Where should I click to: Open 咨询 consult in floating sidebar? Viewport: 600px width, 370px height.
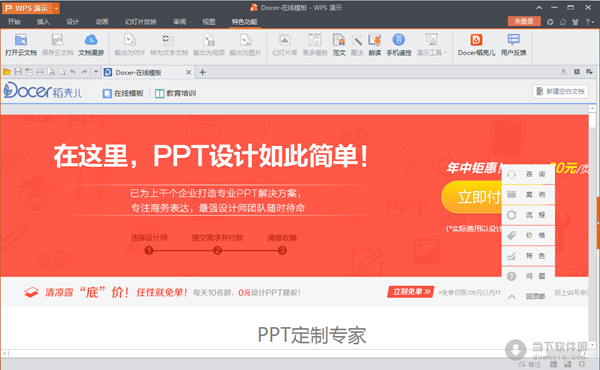(x=528, y=174)
